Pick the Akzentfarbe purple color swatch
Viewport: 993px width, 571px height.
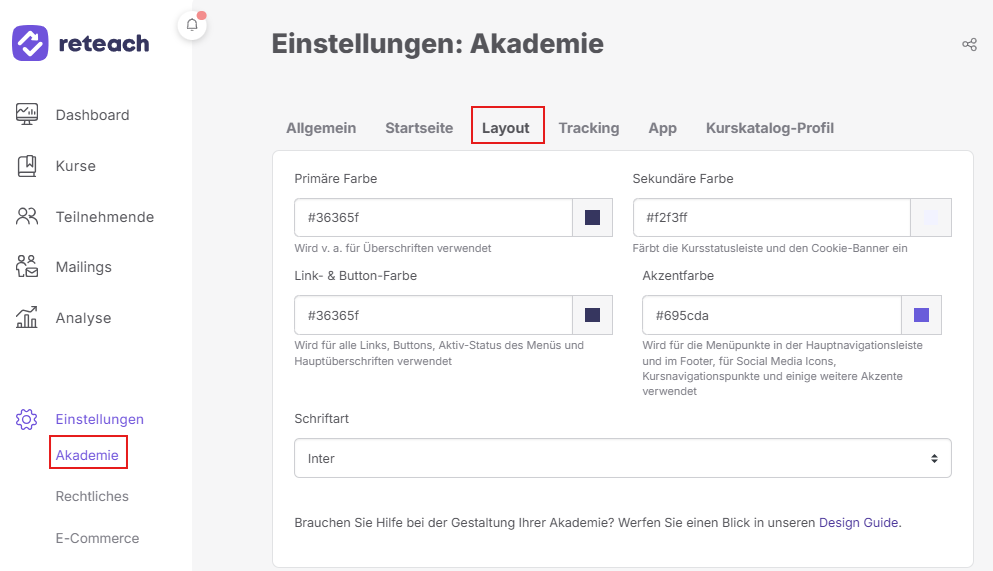(921, 315)
